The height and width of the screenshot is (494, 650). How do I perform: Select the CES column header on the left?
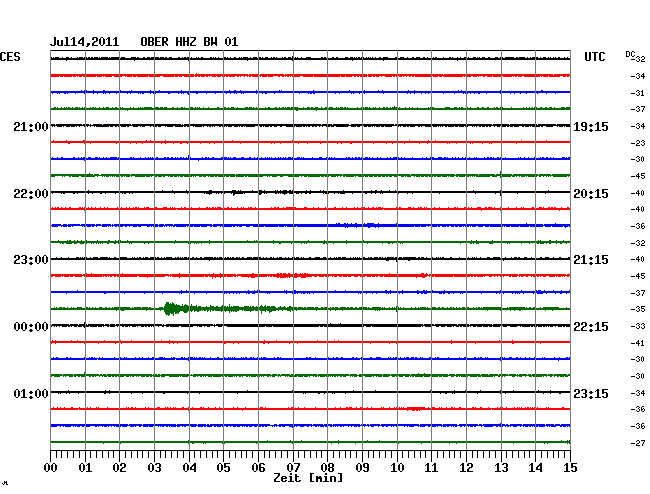click(10, 57)
